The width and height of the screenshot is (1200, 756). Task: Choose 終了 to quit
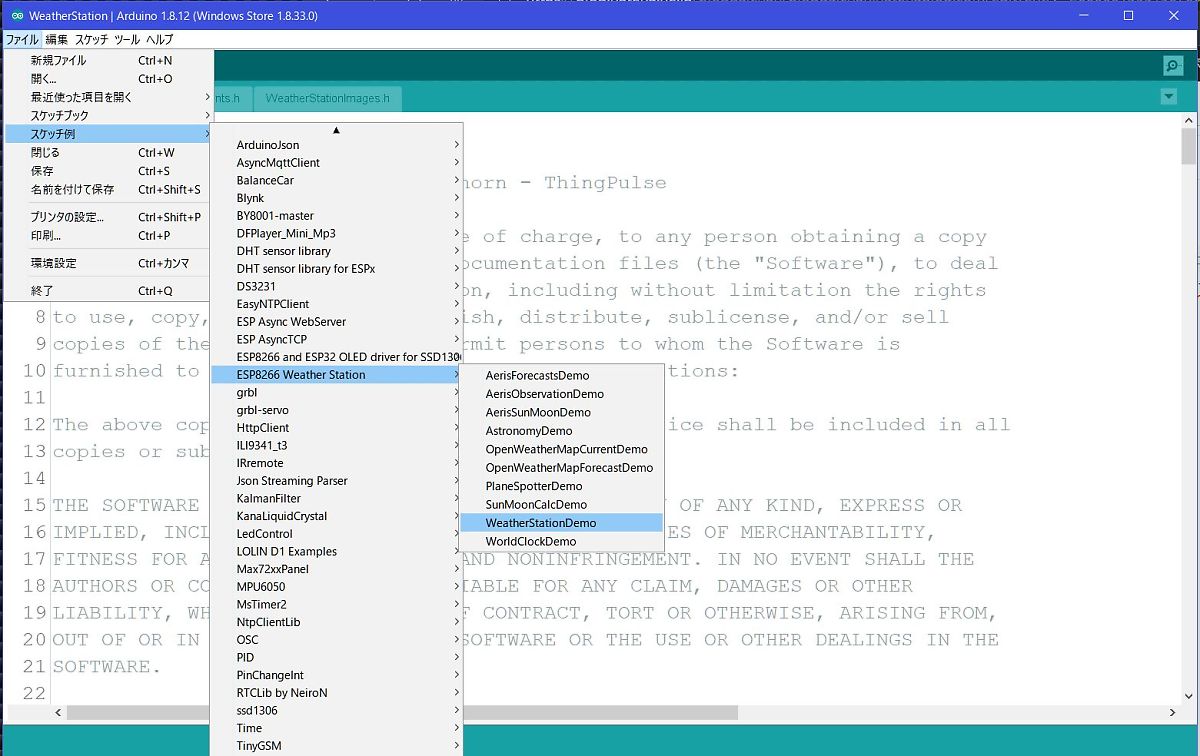pyautogui.click(x=108, y=291)
